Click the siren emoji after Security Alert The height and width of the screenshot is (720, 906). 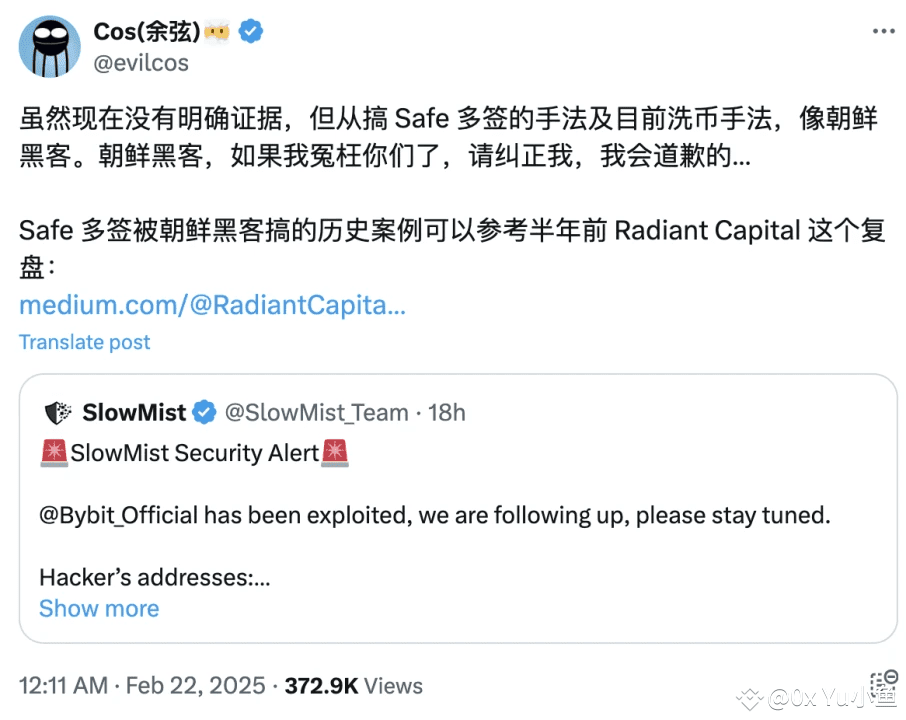[x=335, y=453]
